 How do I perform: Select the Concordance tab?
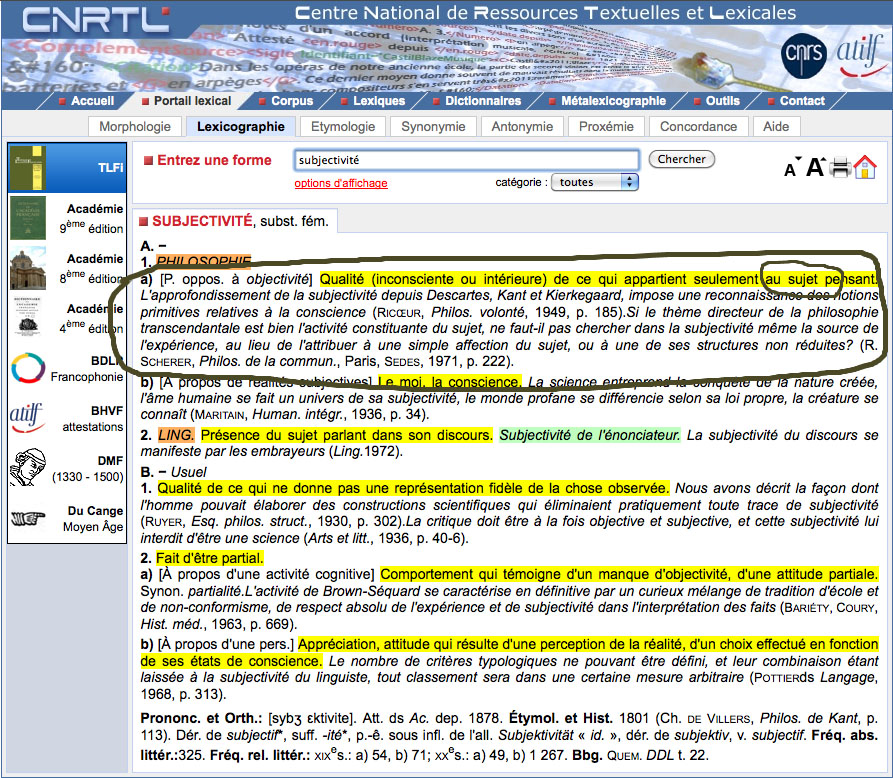[x=698, y=127]
